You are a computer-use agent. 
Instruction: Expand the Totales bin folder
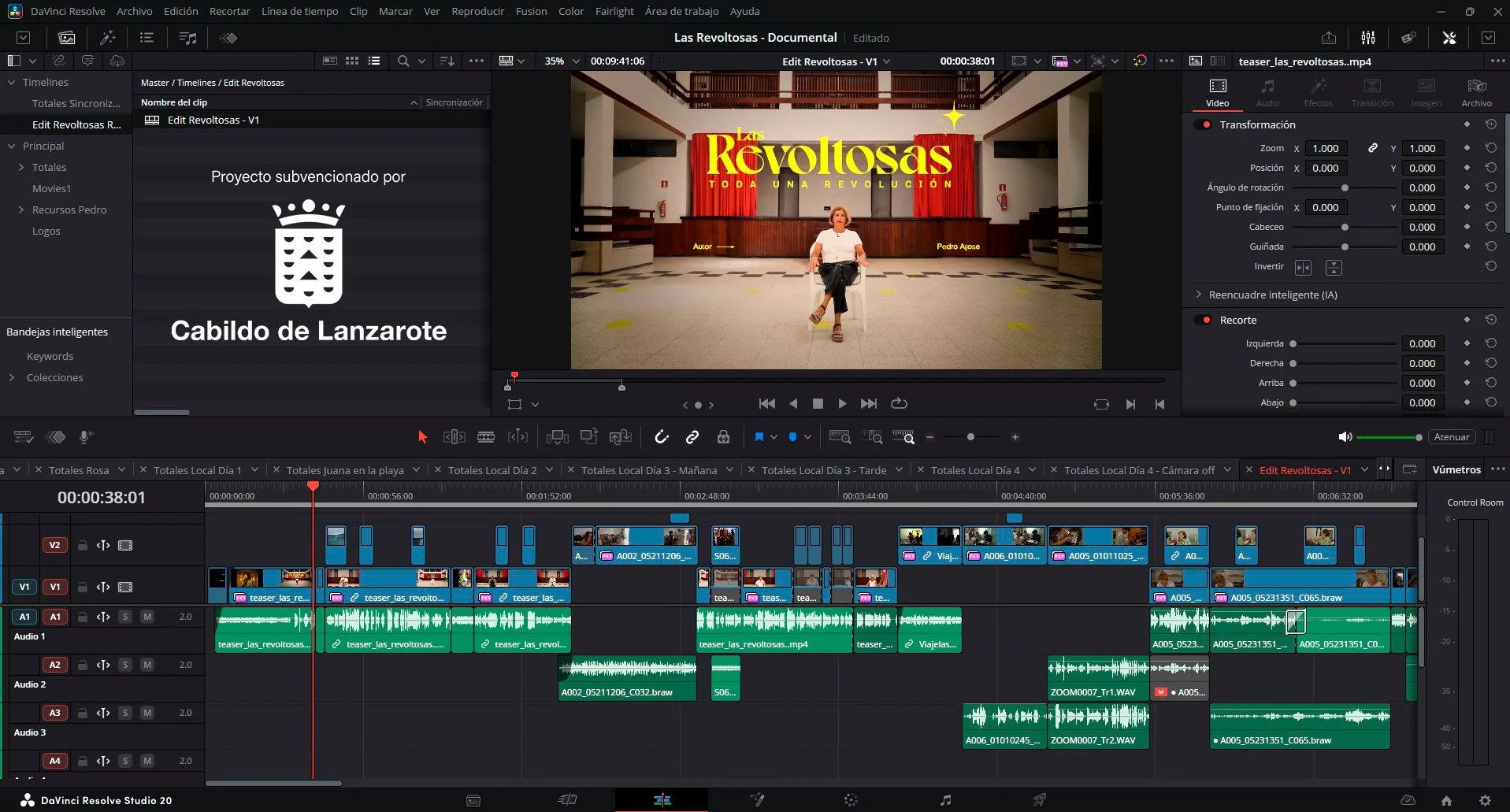(21, 167)
